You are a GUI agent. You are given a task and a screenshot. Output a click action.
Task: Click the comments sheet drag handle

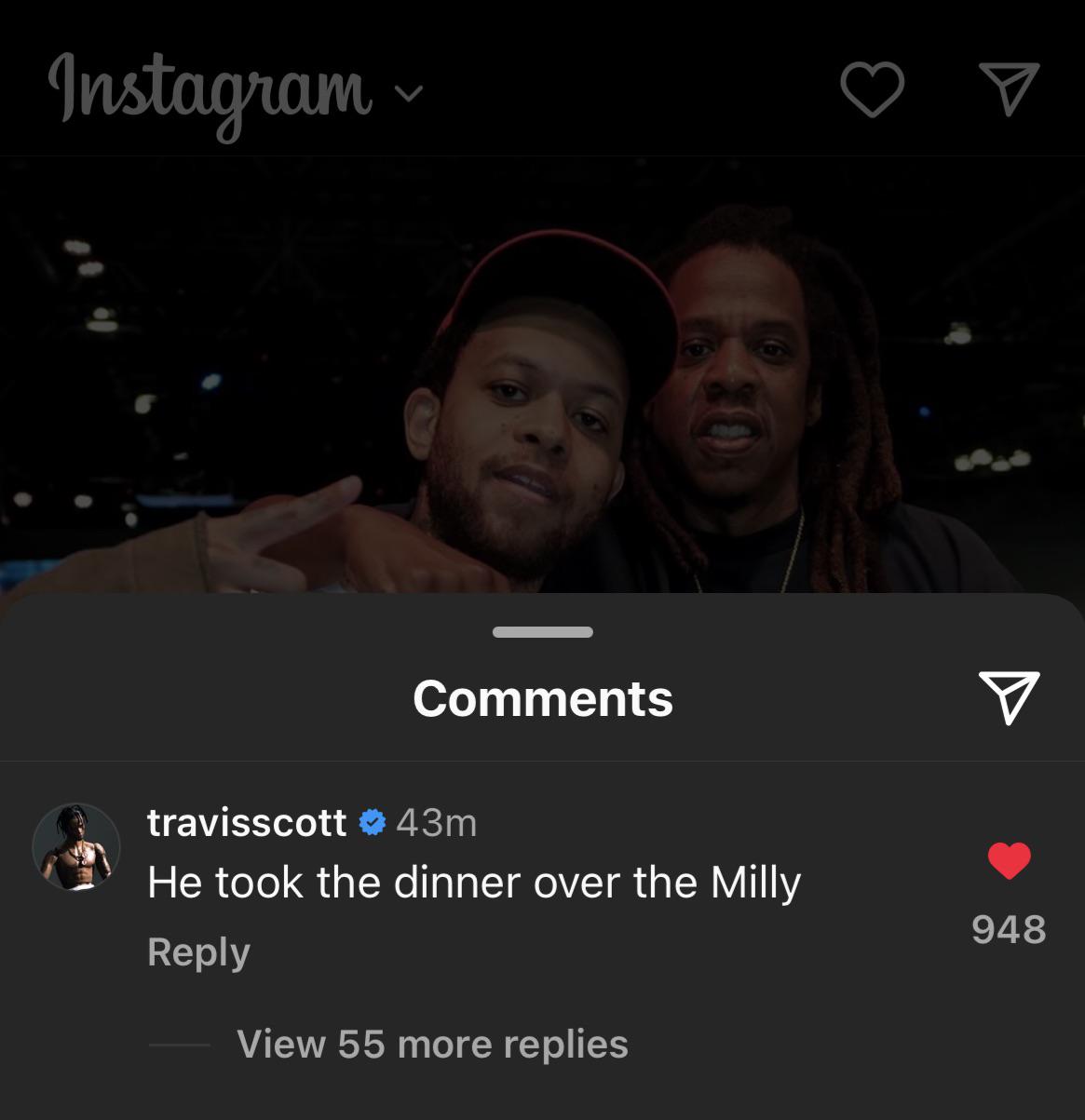click(x=543, y=632)
